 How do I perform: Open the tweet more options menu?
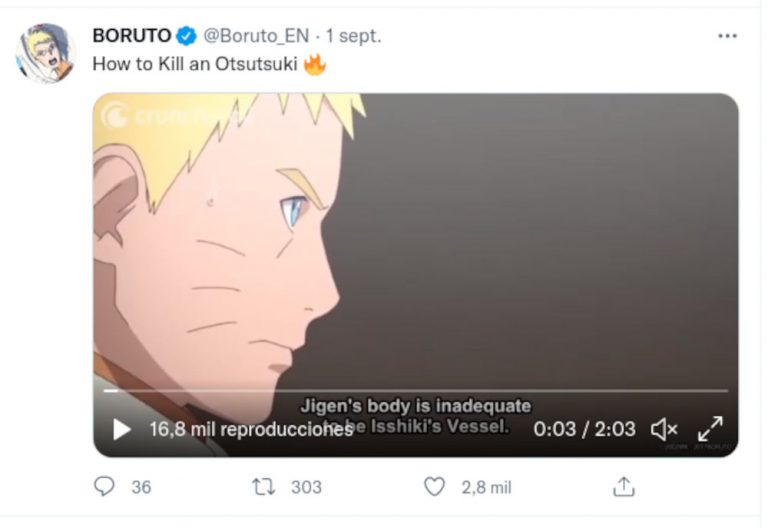click(x=727, y=36)
